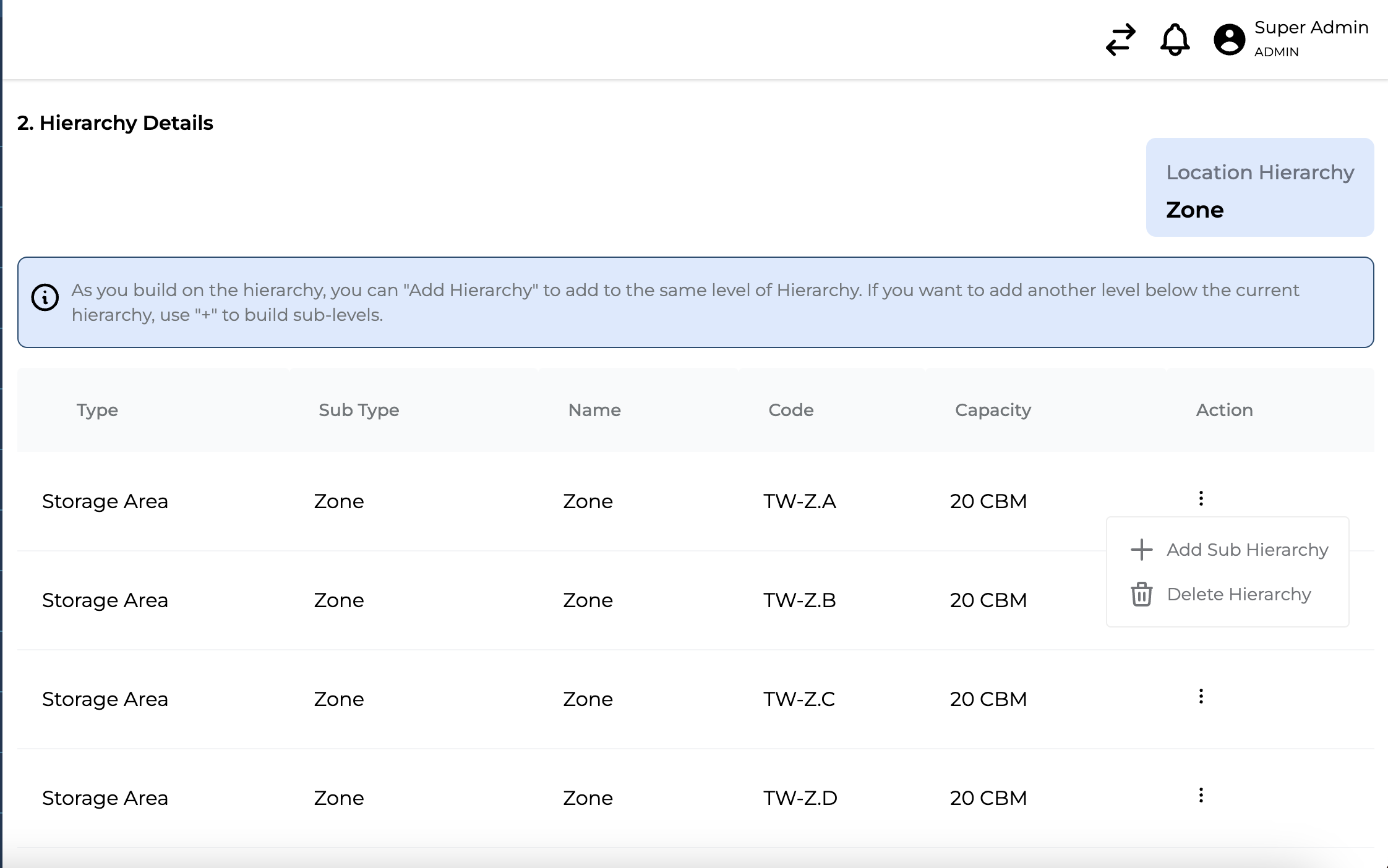This screenshot has height=868, width=1388.
Task: Click the plus icon beside Add Sub Hierarchy
Action: click(1141, 550)
